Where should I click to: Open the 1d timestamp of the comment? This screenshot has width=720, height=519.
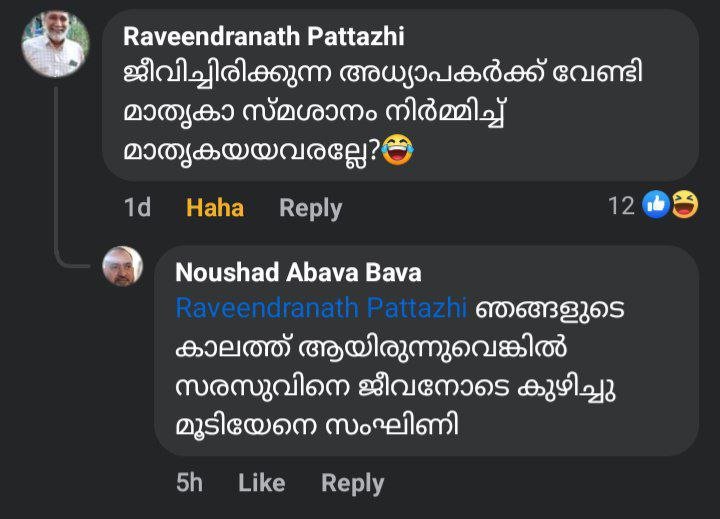click(x=137, y=207)
